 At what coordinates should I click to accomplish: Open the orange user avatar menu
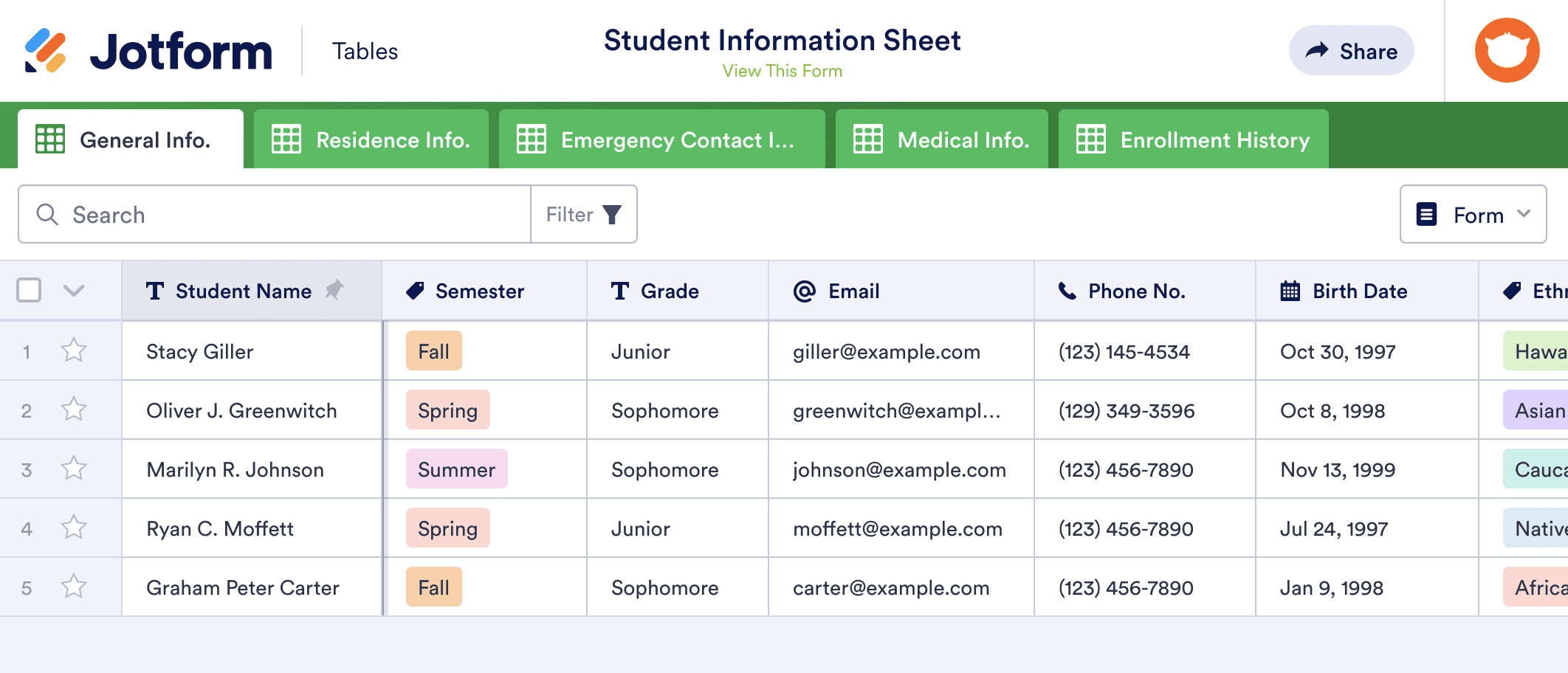pos(1507,50)
